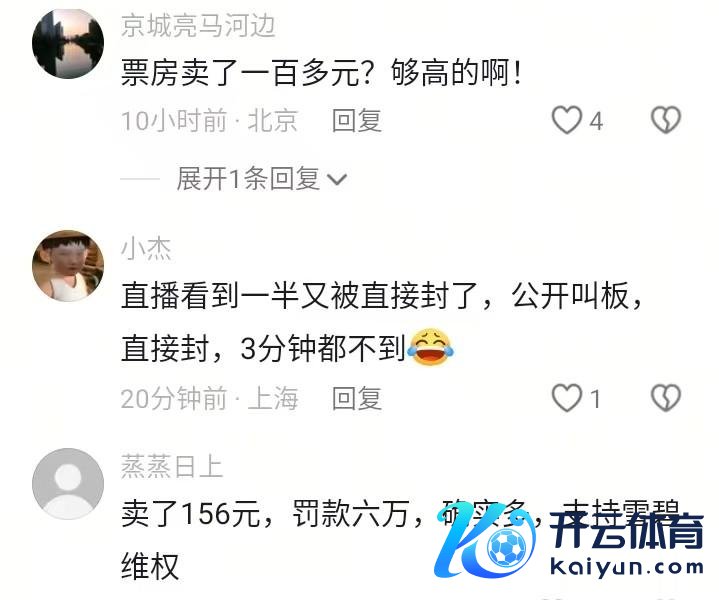Like the comment by 京城亮马河边

click(x=567, y=120)
